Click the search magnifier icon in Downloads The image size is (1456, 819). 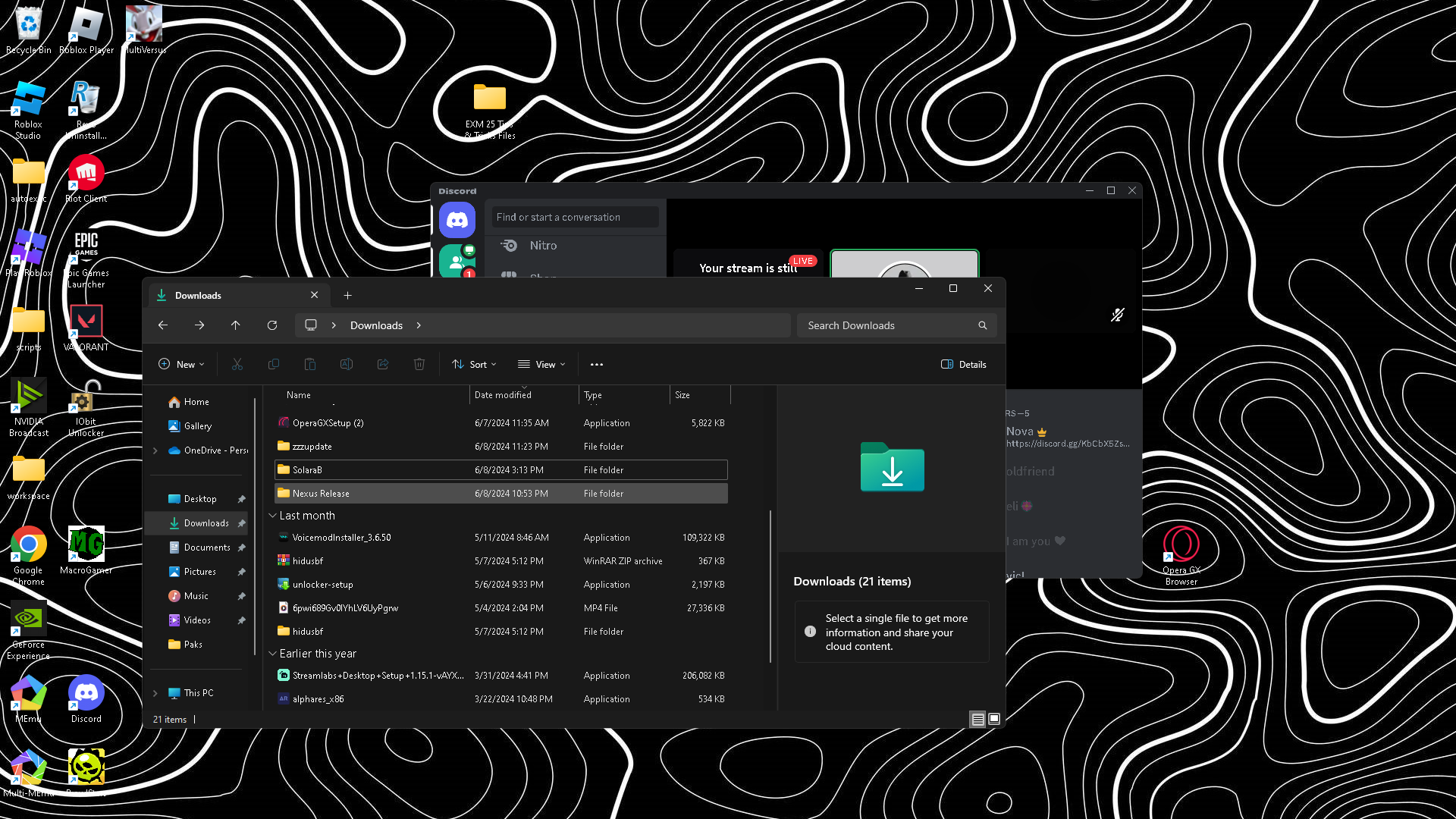click(983, 325)
